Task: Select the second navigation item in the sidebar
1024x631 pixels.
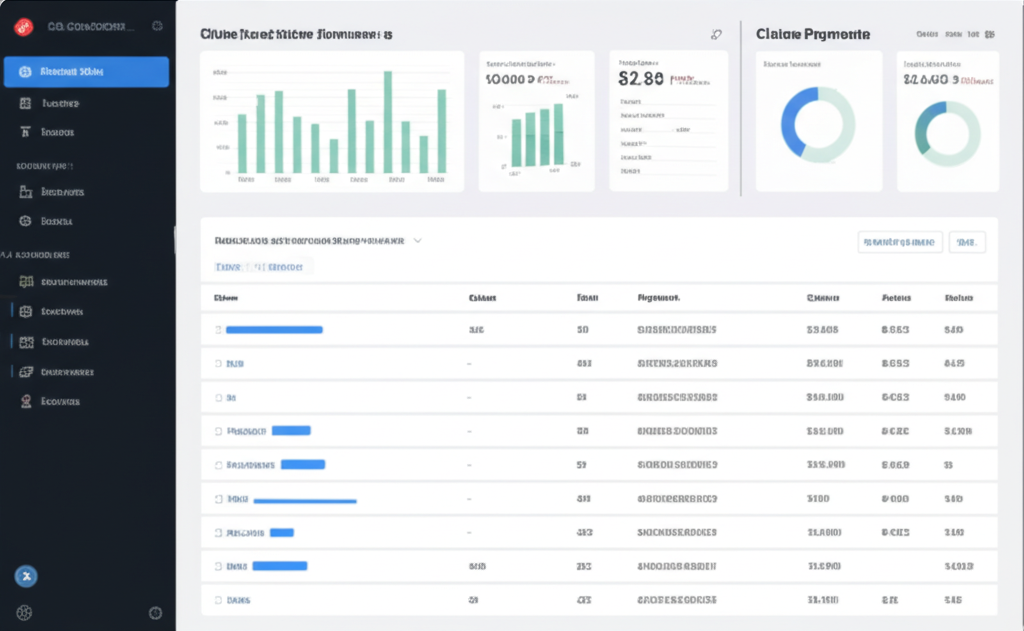Action: pos(87,103)
